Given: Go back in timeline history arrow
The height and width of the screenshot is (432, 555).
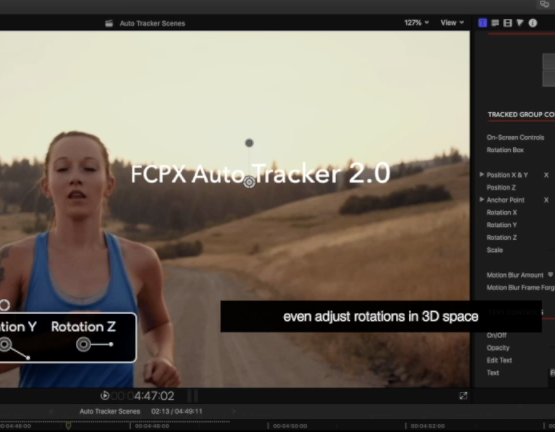Looking at the screenshot, I should click(x=51, y=411).
